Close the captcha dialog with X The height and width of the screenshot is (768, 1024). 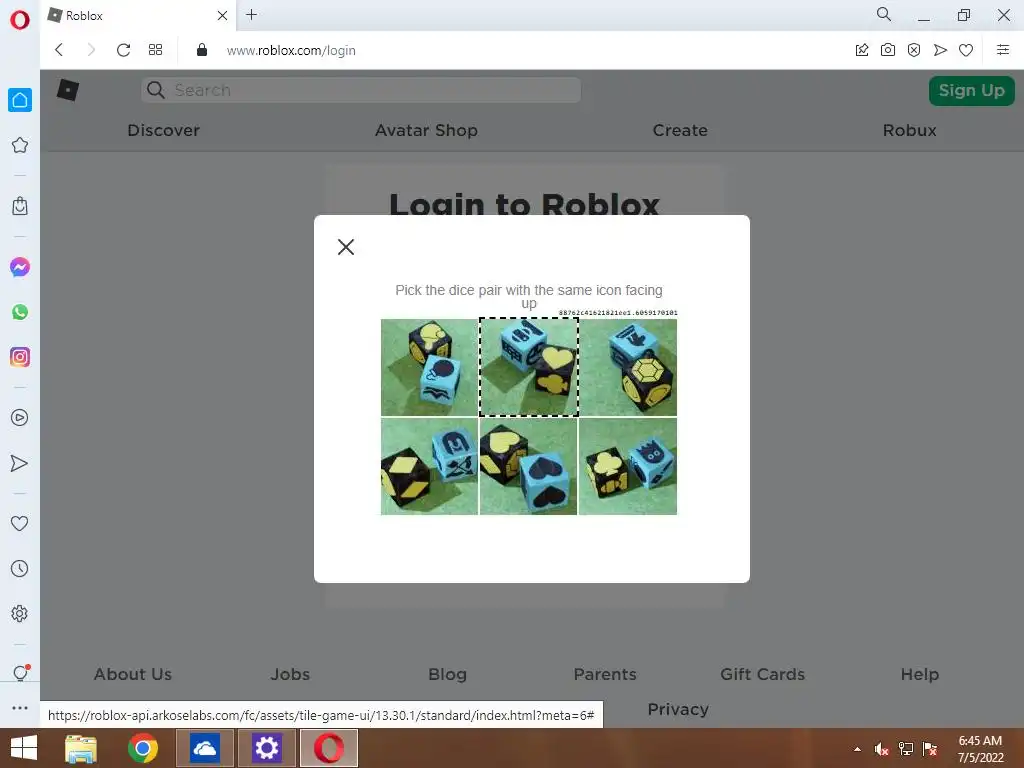pos(345,246)
